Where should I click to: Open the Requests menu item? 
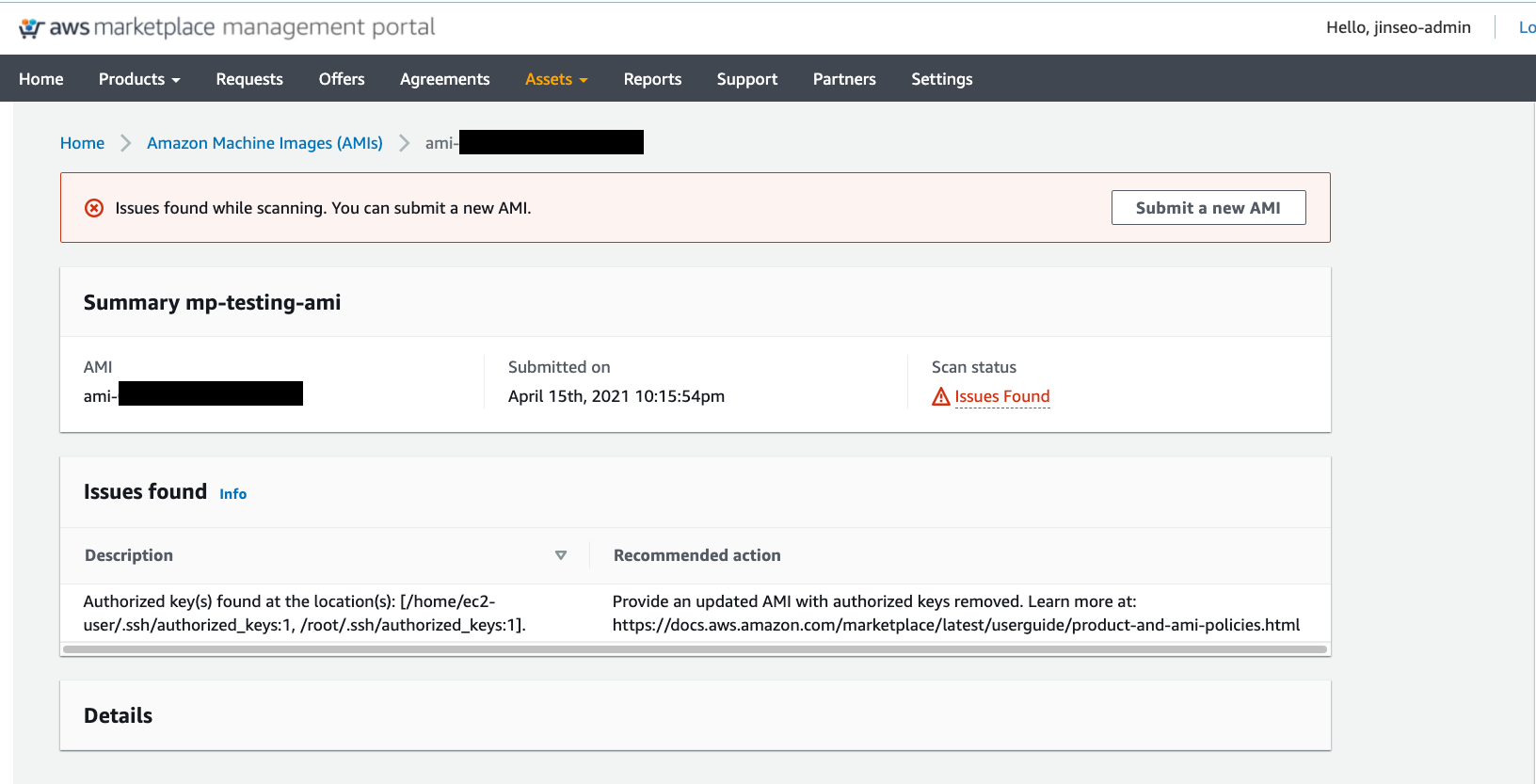[249, 79]
